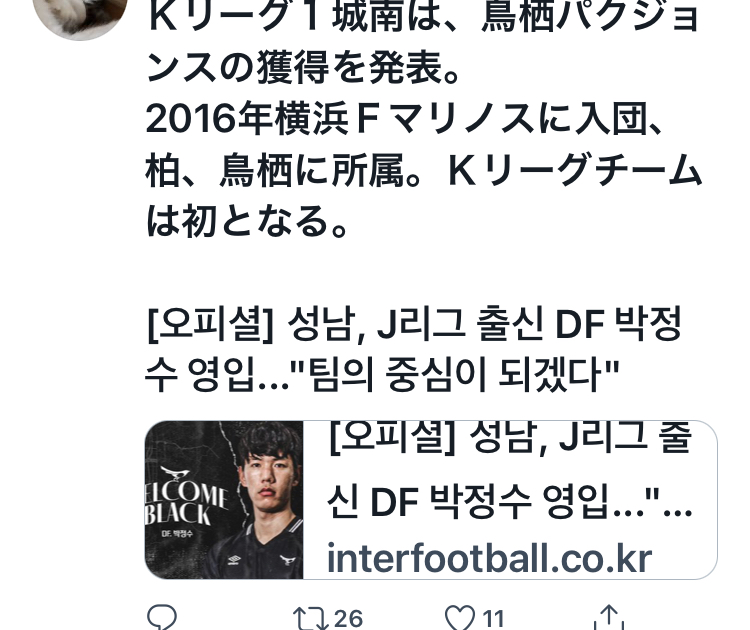Image resolution: width=750 pixels, height=630 pixels.
Task: Click the like count 11
Action: click(x=493, y=619)
